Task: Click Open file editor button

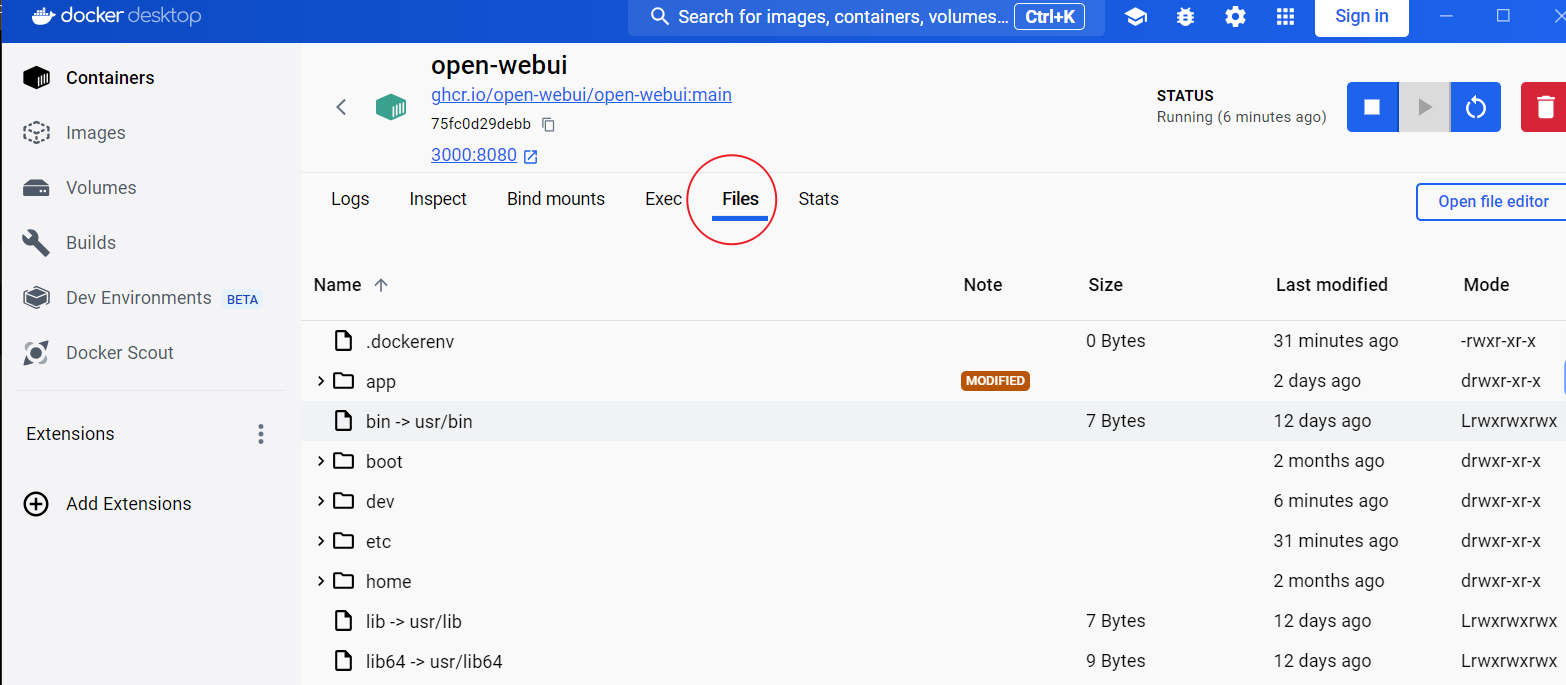Action: click(x=1492, y=201)
